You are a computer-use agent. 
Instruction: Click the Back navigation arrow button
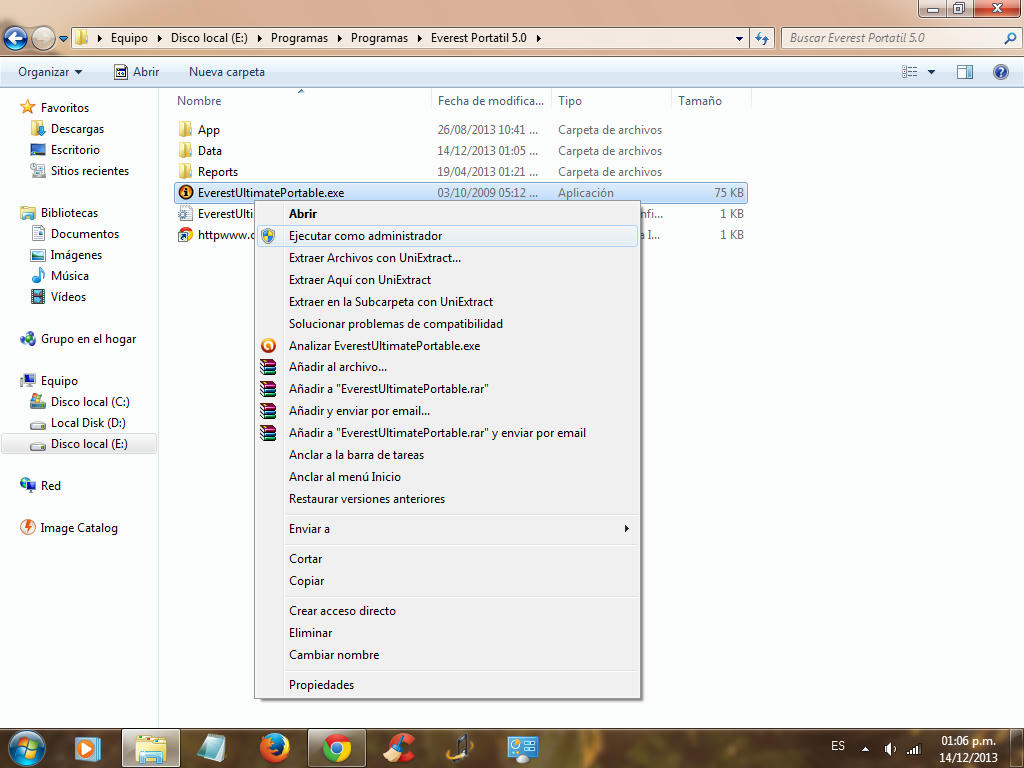[x=16, y=38]
